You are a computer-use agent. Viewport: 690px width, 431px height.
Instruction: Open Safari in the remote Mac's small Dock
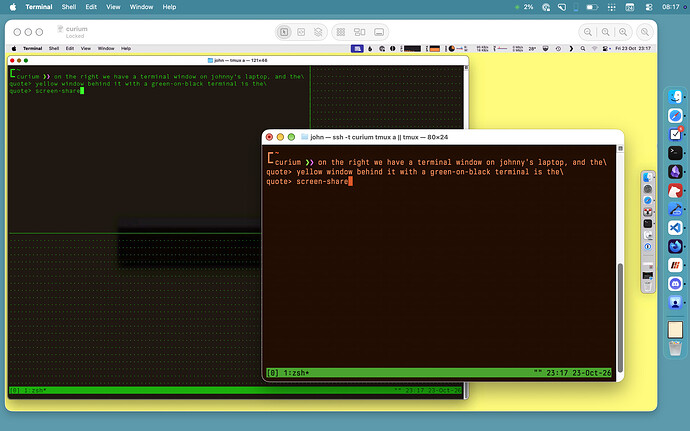click(x=648, y=200)
